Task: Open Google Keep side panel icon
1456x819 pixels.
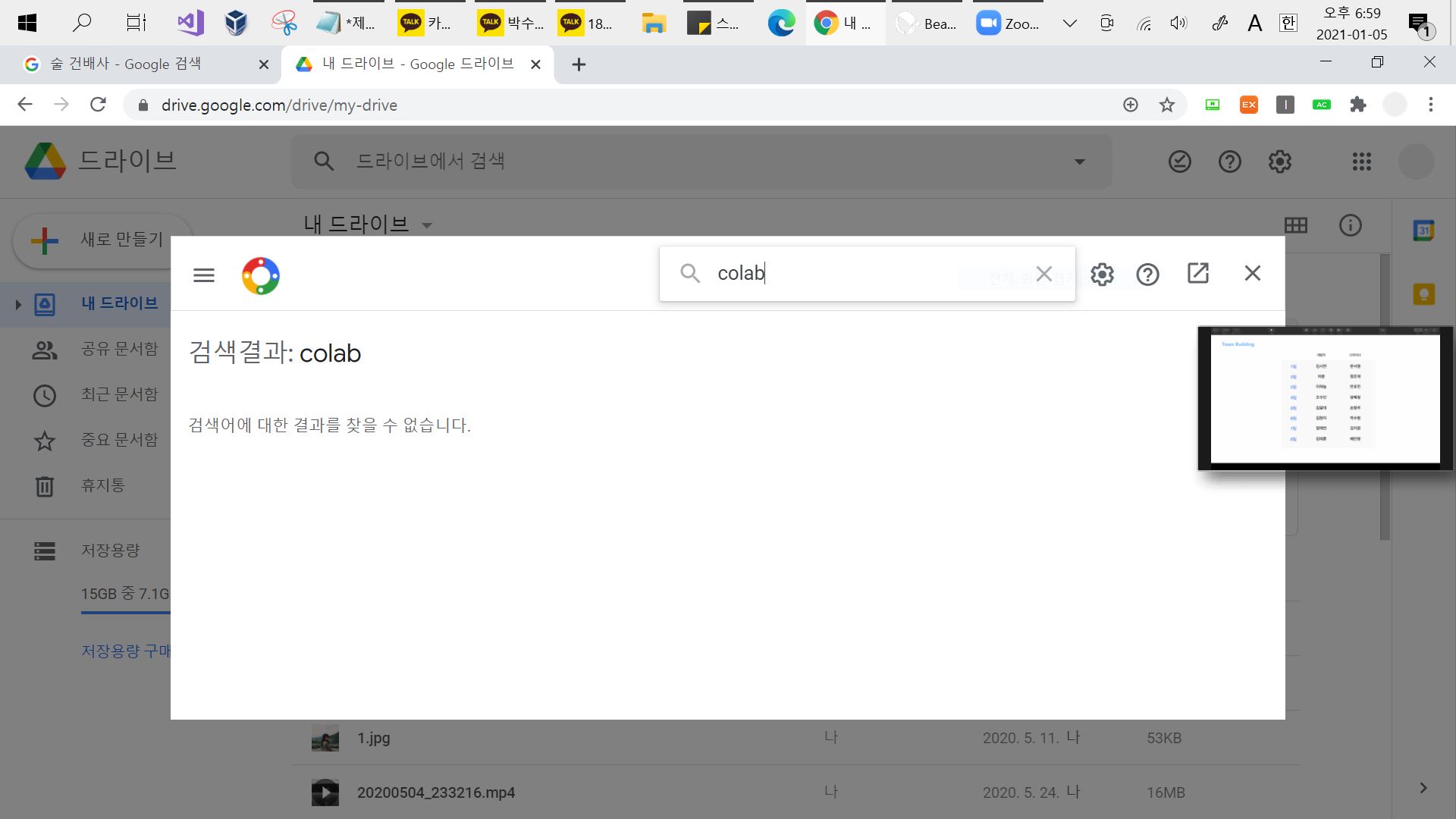Action: click(x=1424, y=294)
